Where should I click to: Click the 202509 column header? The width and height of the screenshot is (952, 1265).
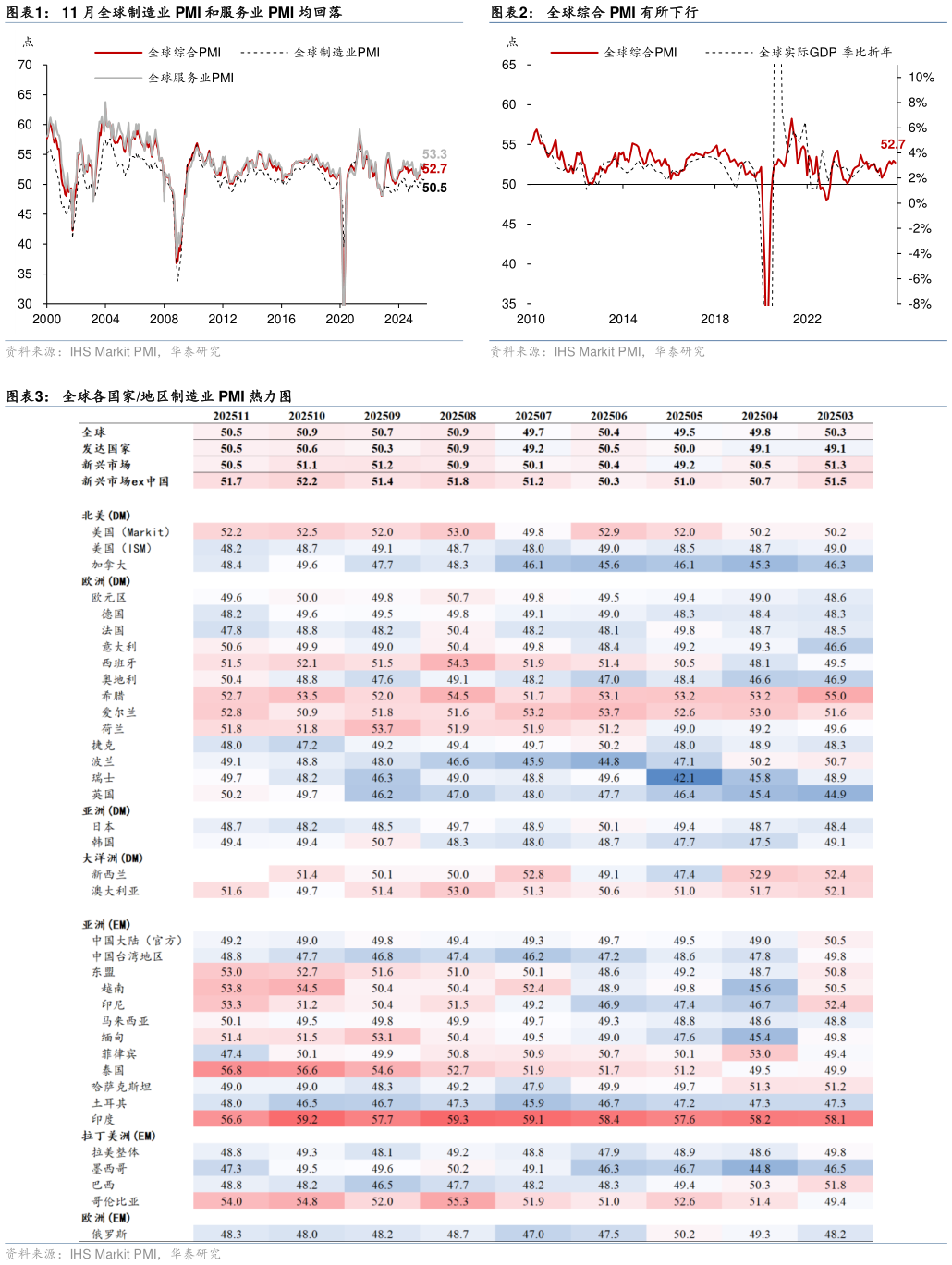pyautogui.click(x=383, y=416)
